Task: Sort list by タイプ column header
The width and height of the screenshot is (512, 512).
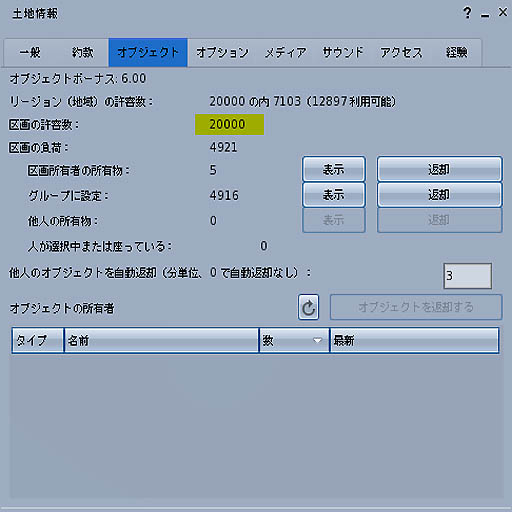Action: (38, 340)
